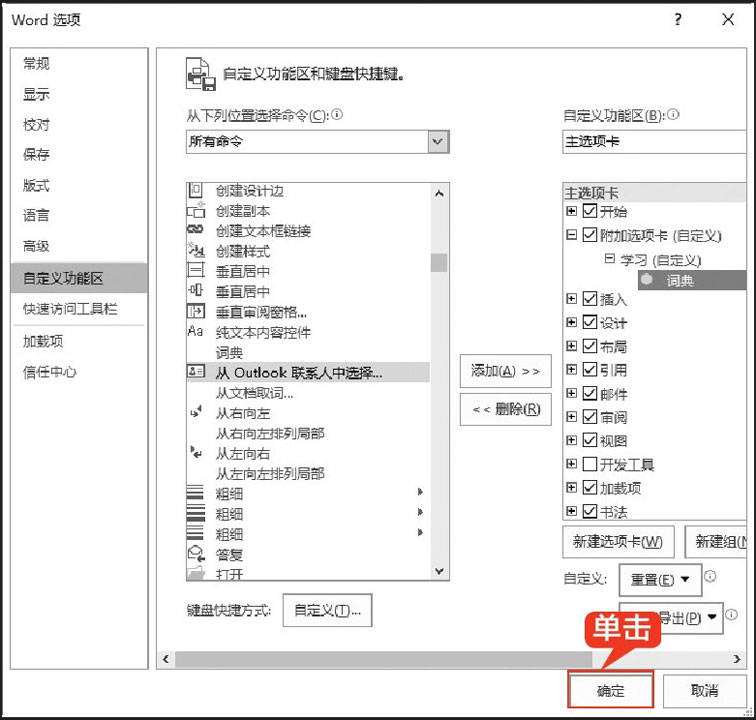The width and height of the screenshot is (756, 720).
Task: Select the 词典 command in list
Action: [308, 353]
